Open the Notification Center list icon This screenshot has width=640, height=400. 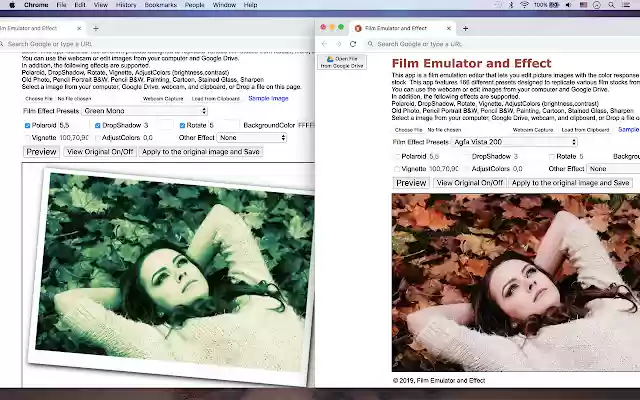[626, 5]
